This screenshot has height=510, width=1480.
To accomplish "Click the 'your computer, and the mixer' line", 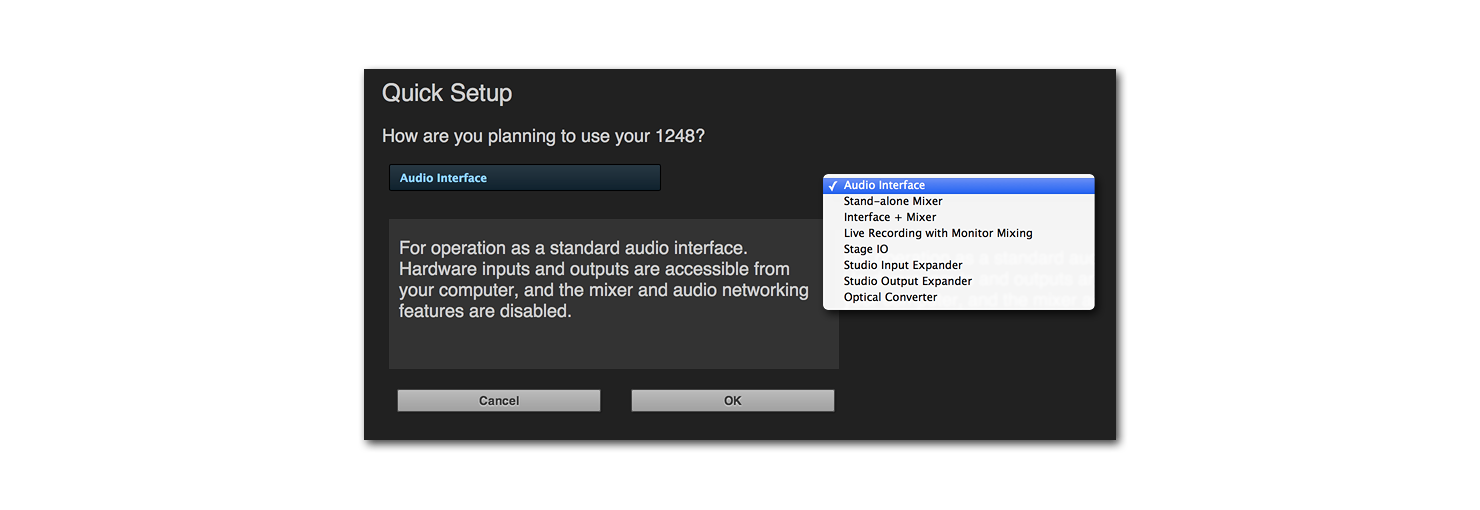I will (603, 290).
